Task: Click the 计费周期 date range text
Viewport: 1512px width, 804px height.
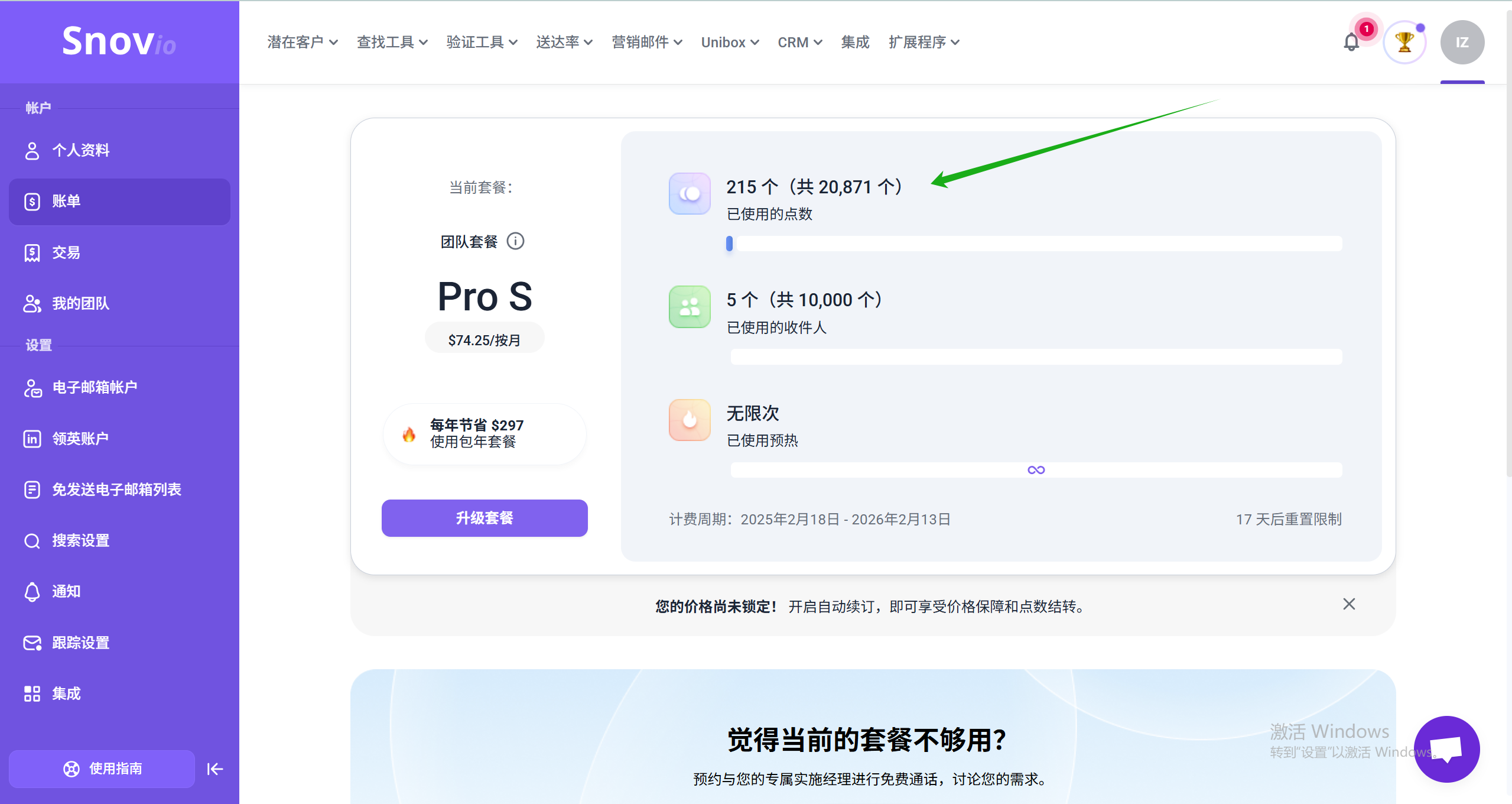Action: point(809,519)
